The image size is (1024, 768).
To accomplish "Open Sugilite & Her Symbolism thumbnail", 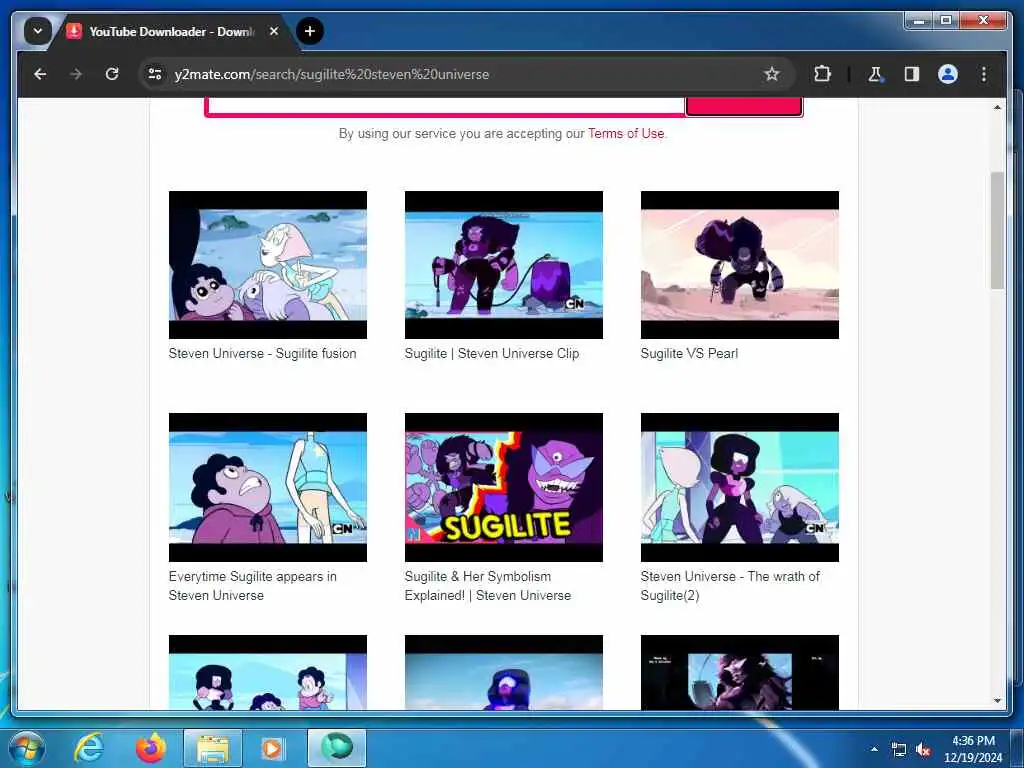I will [x=504, y=487].
